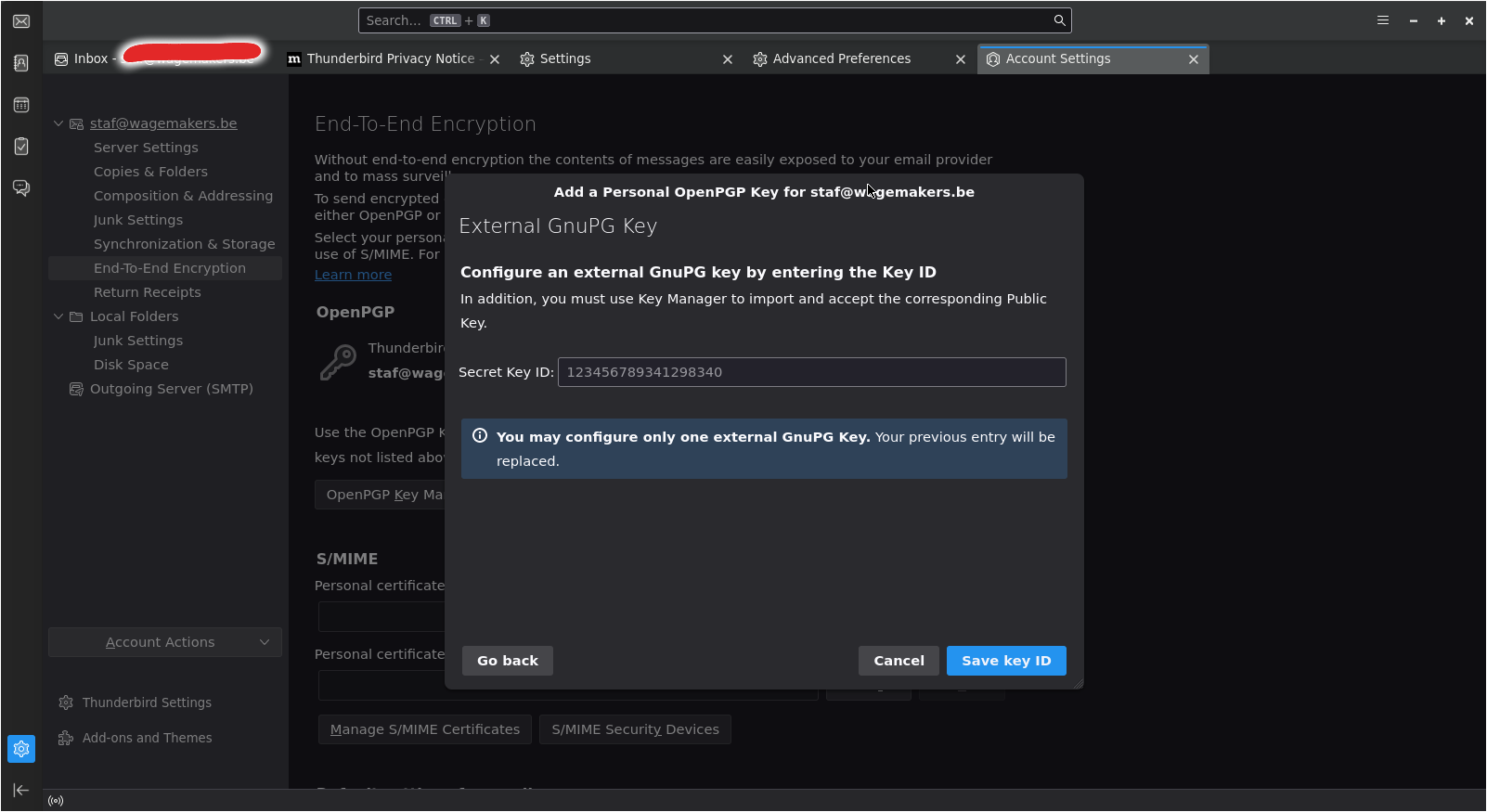
Task: Open the Calendar space icon
Action: (x=21, y=105)
